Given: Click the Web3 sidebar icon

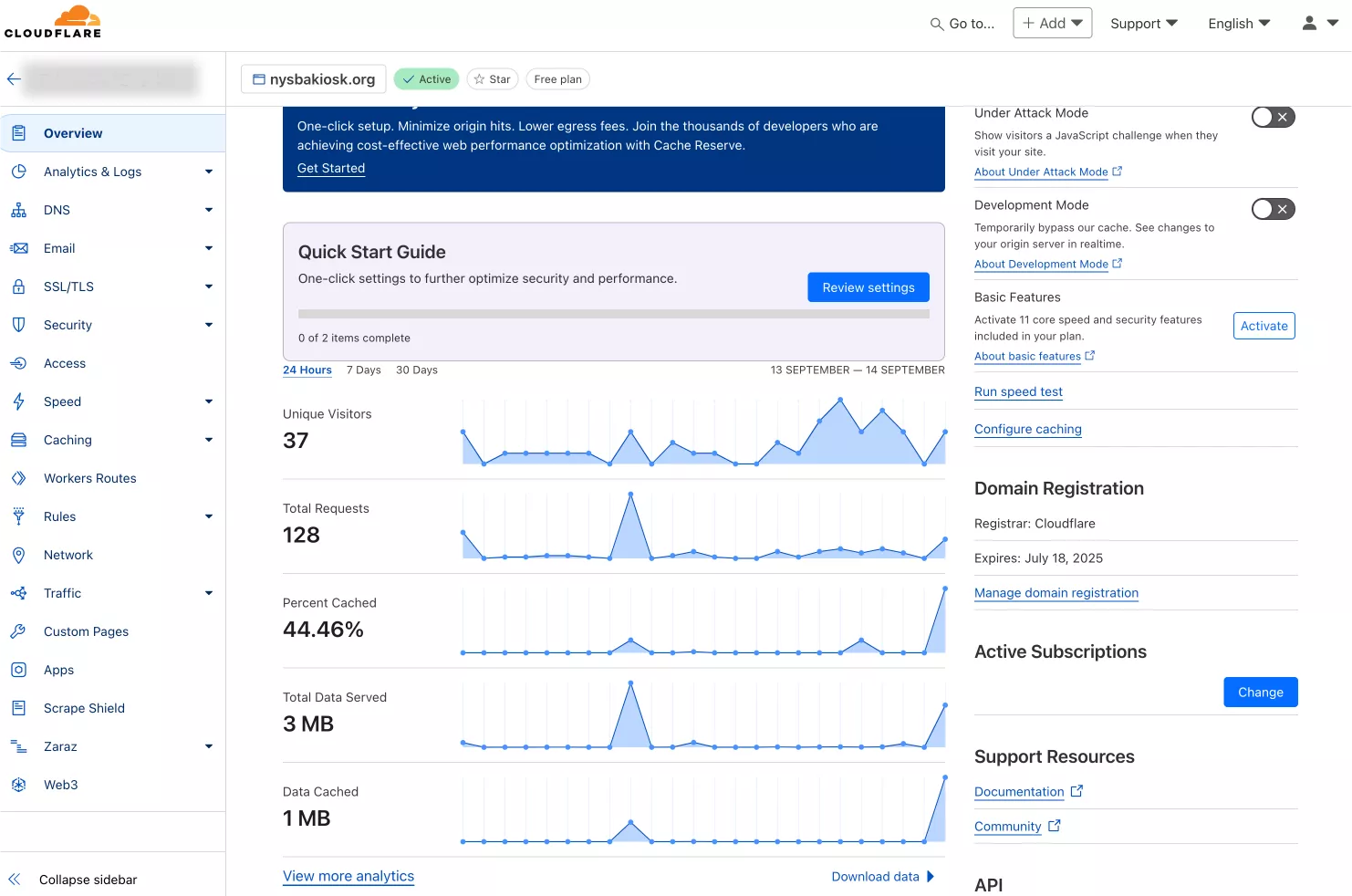Looking at the screenshot, I should (18, 785).
